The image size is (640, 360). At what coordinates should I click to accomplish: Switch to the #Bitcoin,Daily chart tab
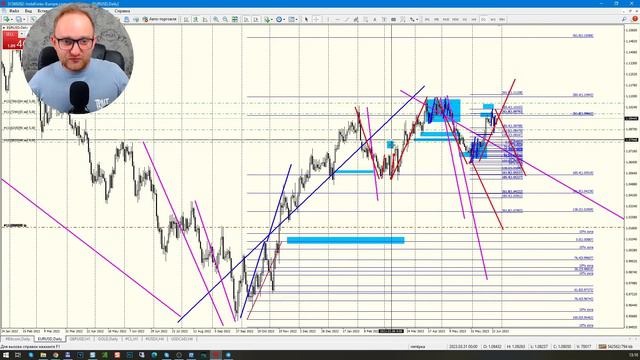(18, 339)
